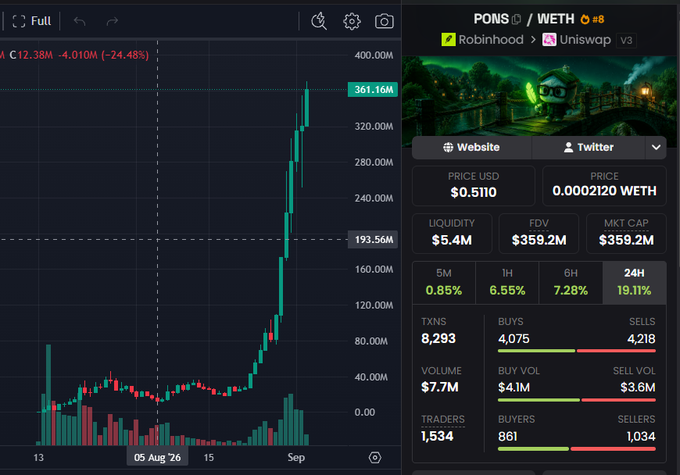Open the Uniswap DEX link
This screenshot has width=680, height=475.
576,40
